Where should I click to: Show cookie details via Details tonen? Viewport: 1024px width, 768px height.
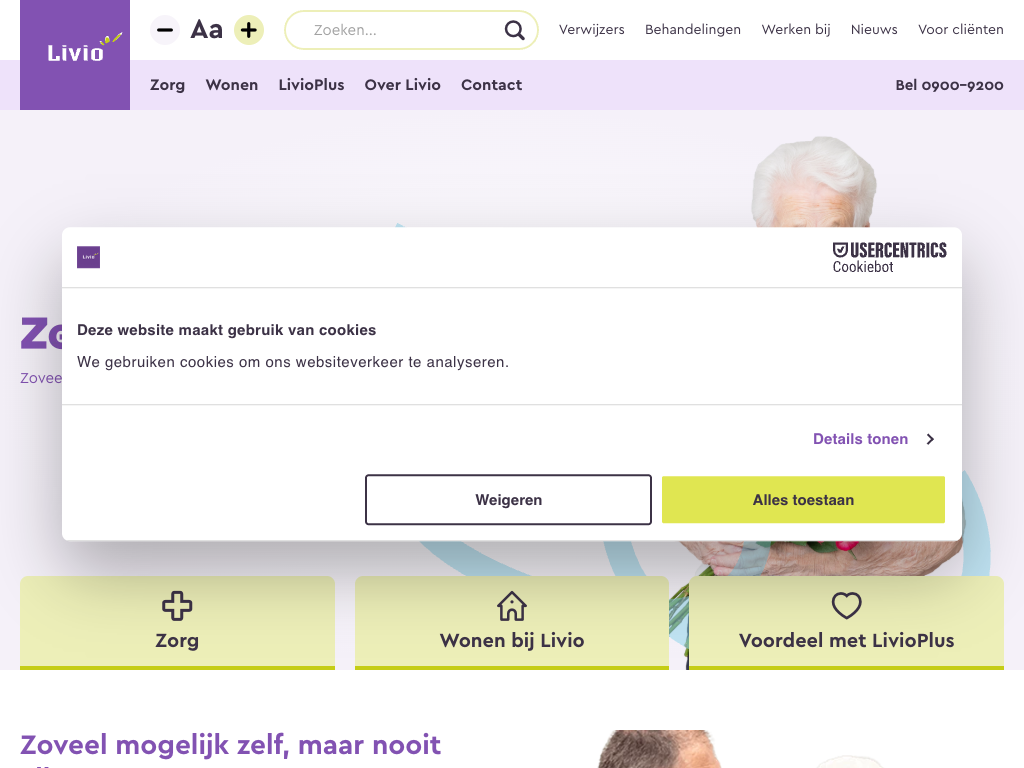tap(860, 439)
